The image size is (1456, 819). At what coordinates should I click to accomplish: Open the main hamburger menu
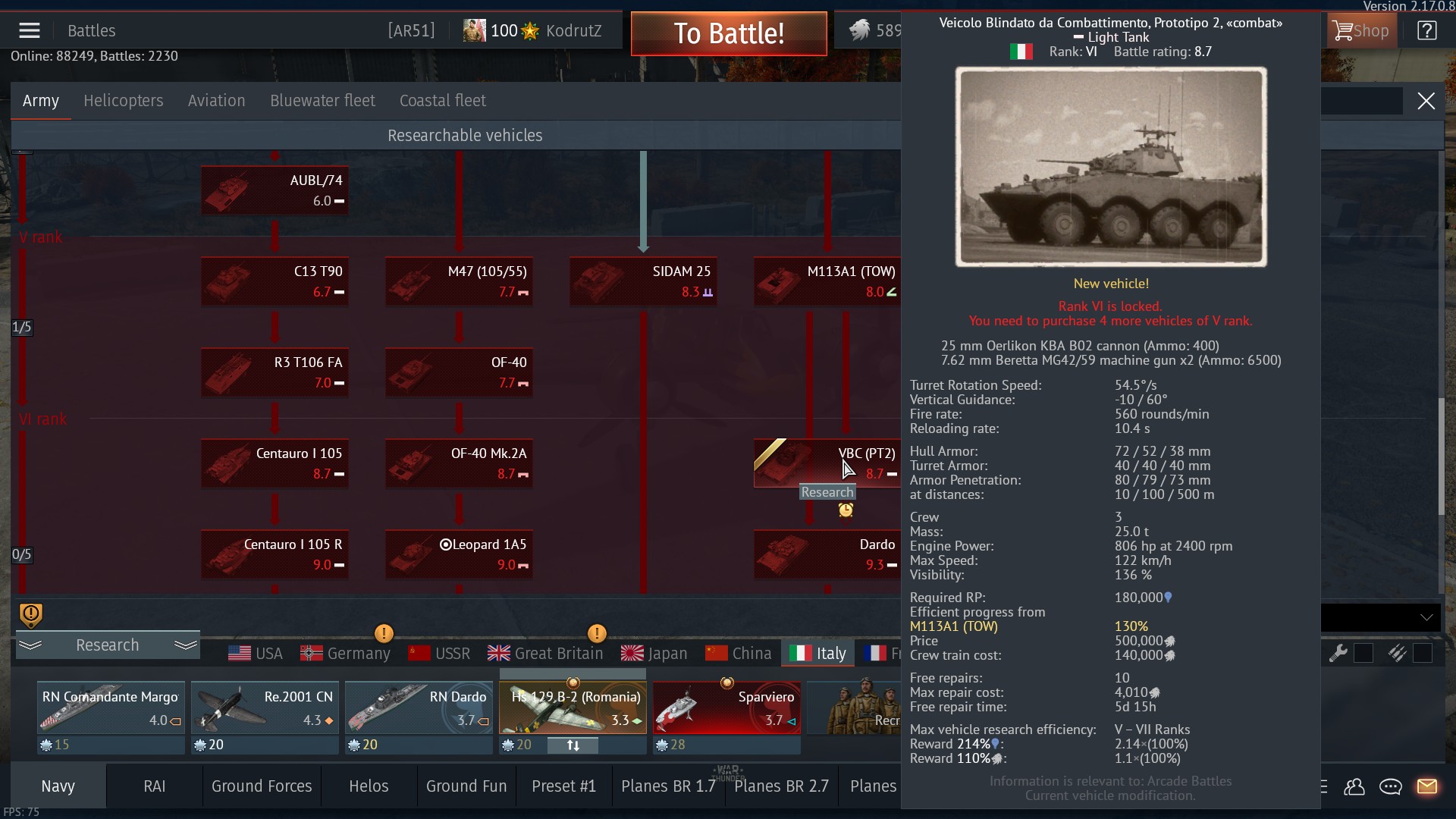click(30, 30)
